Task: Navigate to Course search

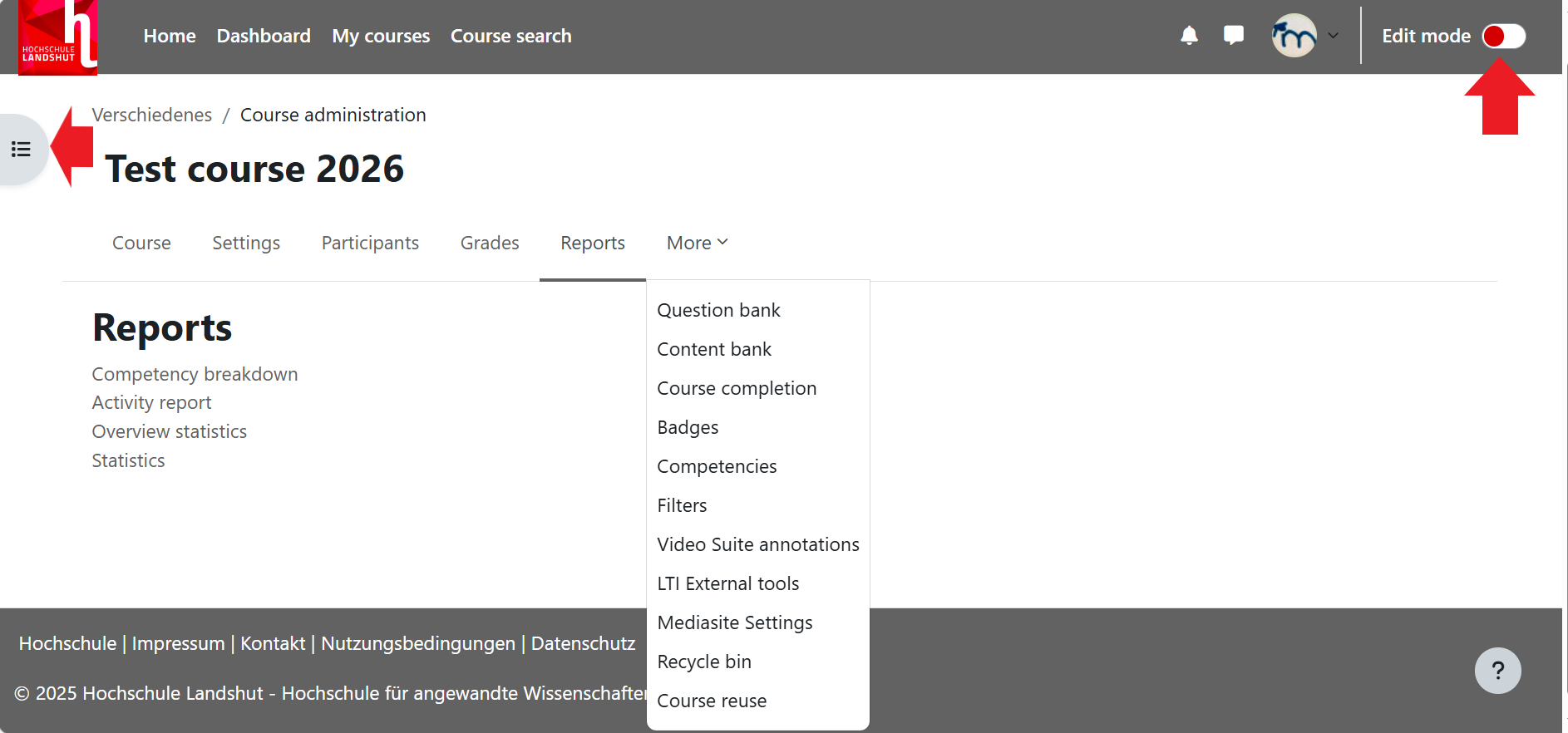Action: [510, 36]
